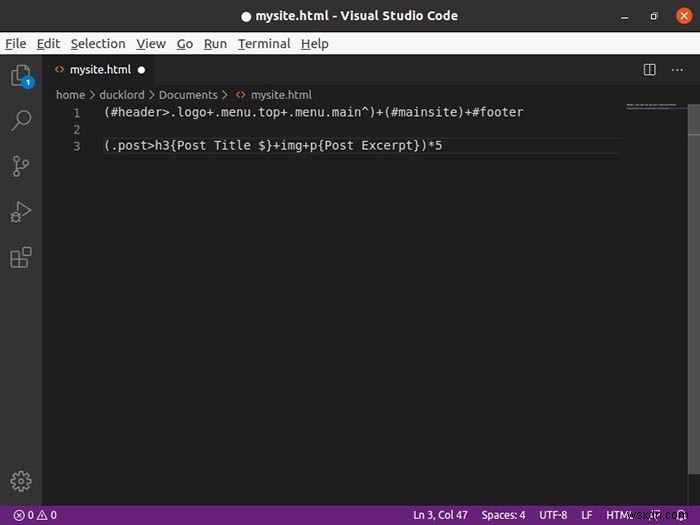The width and height of the screenshot is (700, 525).
Task: Split the editor to the right
Action: click(650, 70)
